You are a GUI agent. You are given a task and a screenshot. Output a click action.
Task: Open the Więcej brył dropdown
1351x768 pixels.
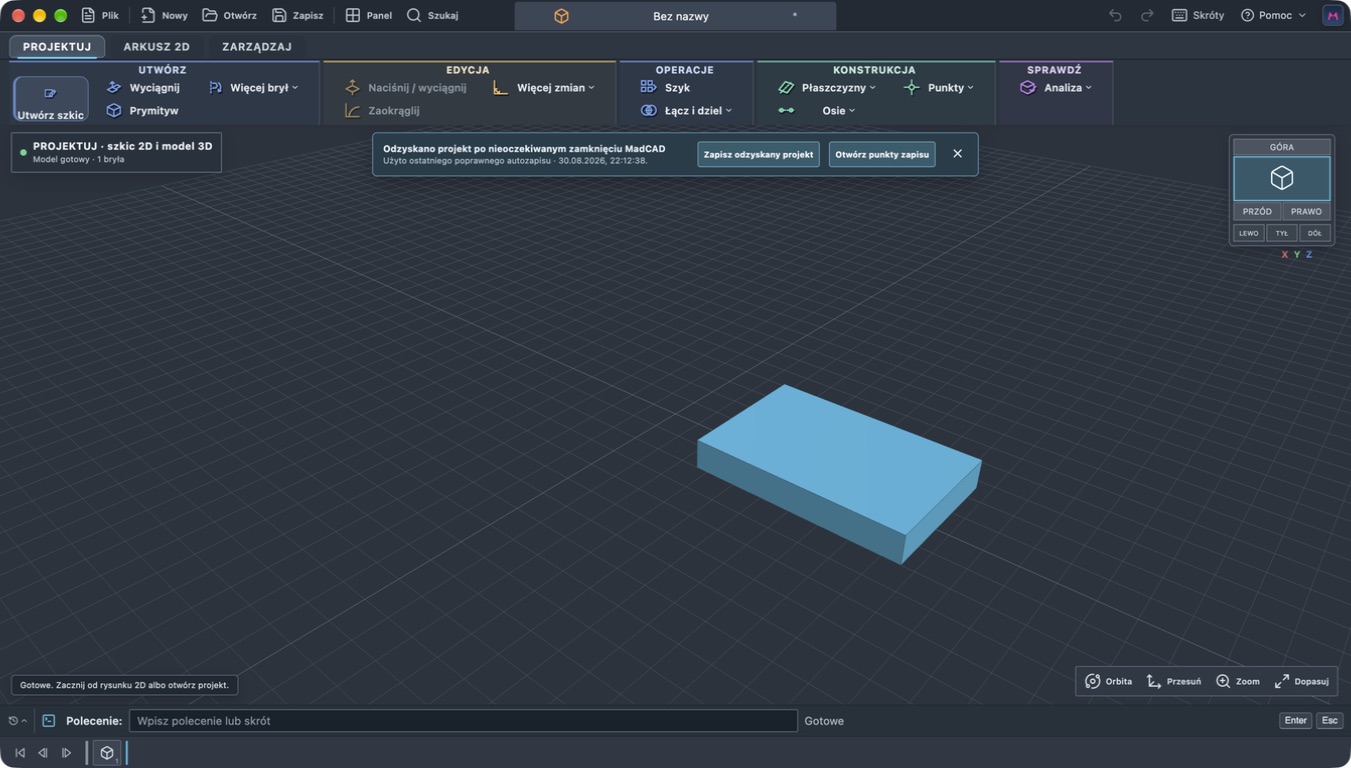253,88
